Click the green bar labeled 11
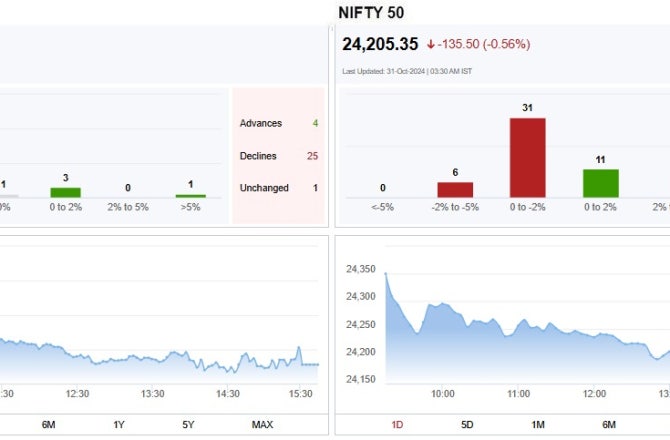 click(x=600, y=183)
